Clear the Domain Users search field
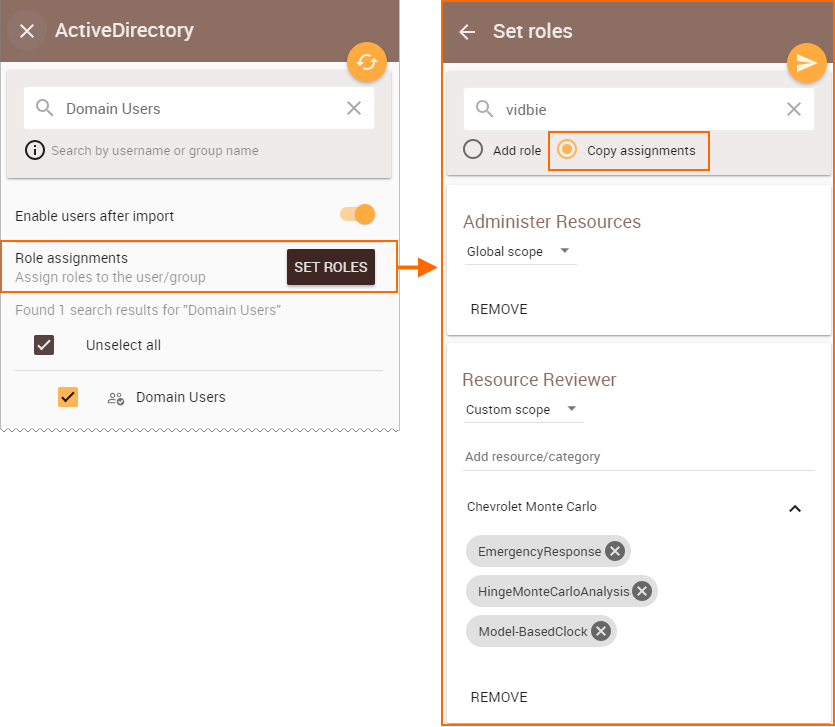Screen dimensions: 835x727 (354, 108)
